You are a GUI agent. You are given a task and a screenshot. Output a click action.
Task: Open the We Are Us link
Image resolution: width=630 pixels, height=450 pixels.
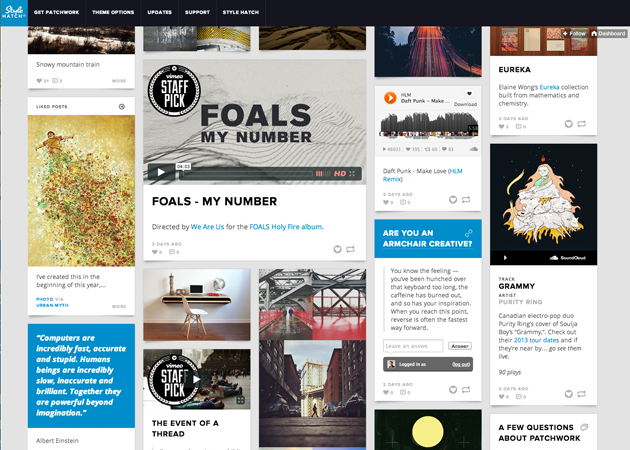(x=207, y=227)
